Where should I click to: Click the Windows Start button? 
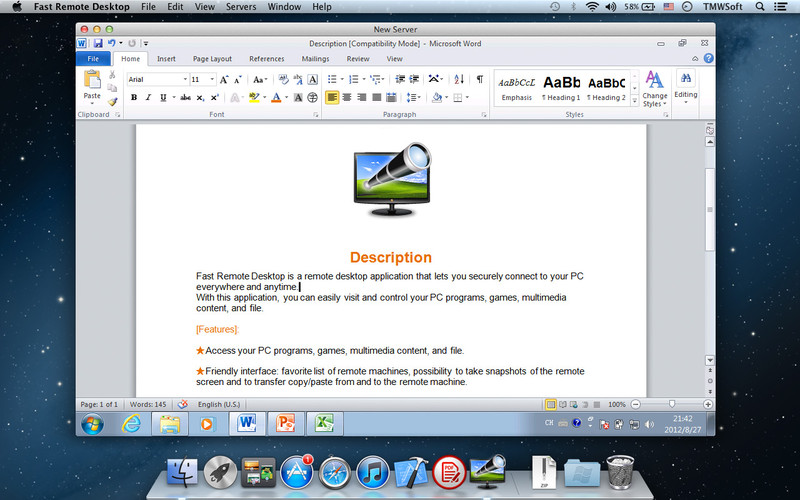tap(92, 423)
